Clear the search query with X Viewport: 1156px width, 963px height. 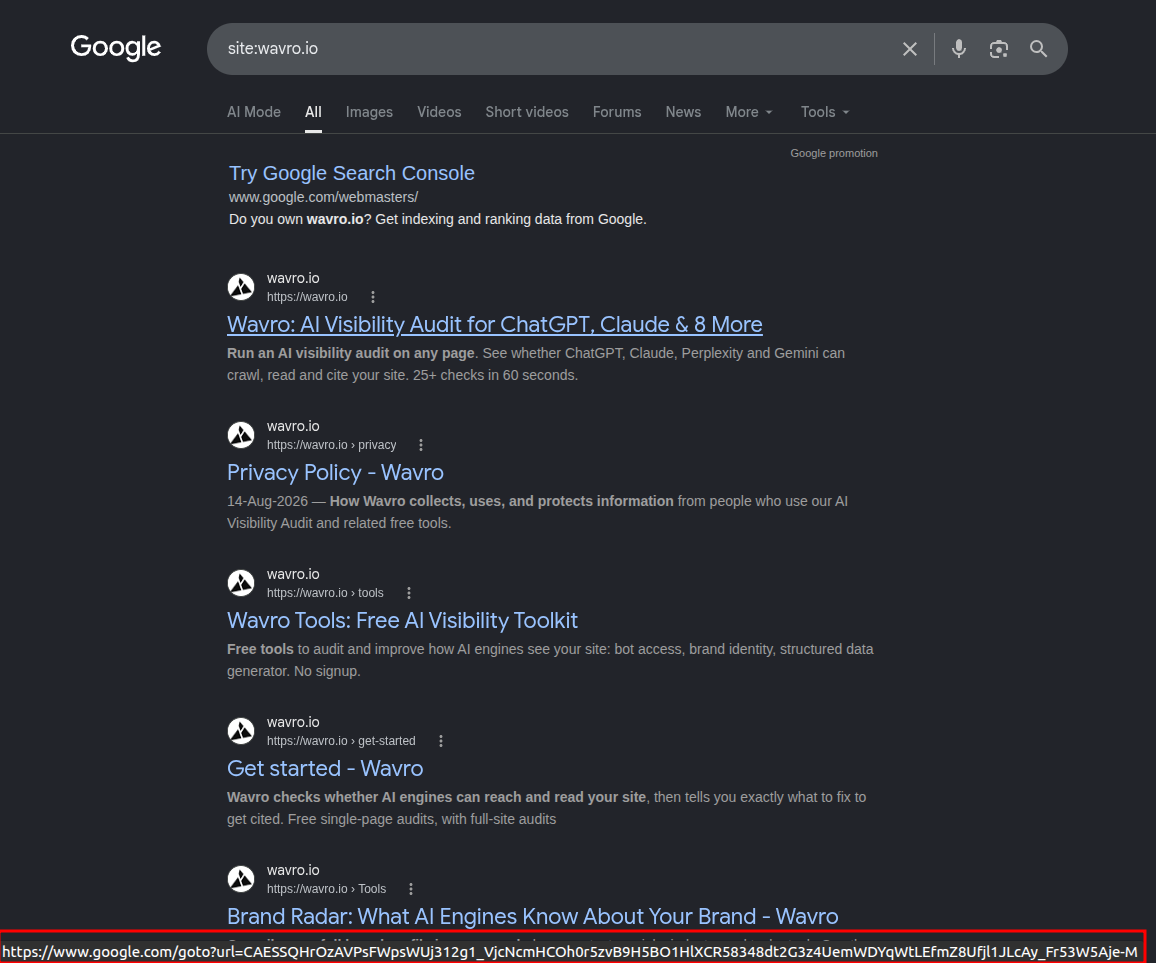910,49
